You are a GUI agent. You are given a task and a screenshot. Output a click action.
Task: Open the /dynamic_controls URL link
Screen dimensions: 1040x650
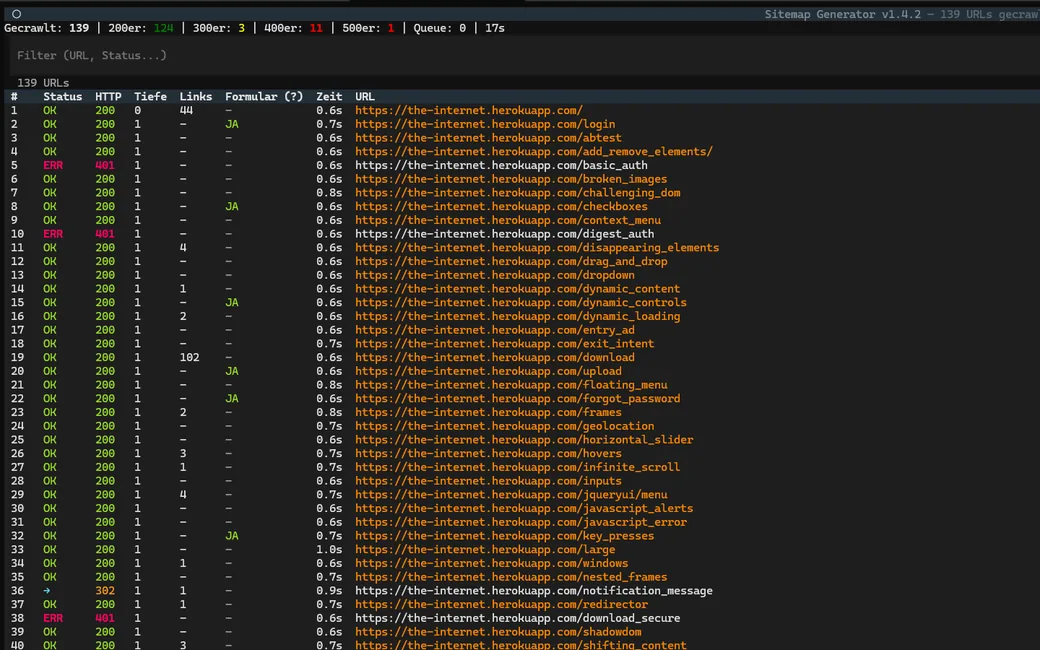pyautogui.click(x=521, y=302)
